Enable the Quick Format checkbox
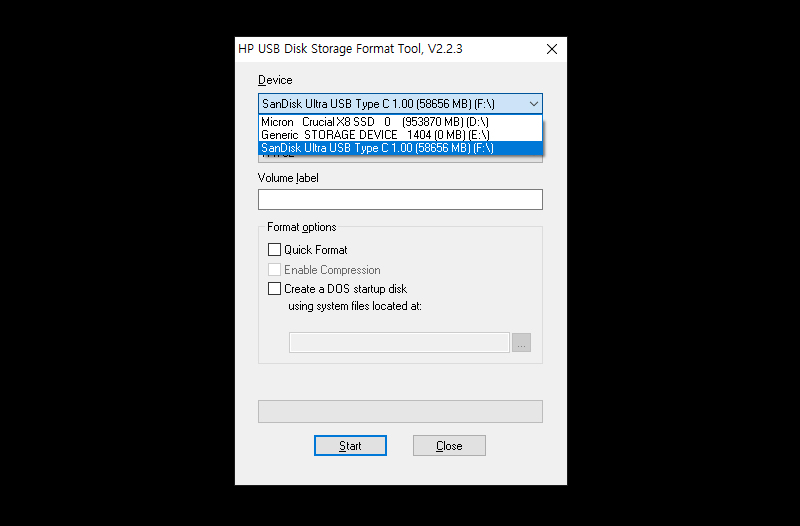 [x=275, y=250]
